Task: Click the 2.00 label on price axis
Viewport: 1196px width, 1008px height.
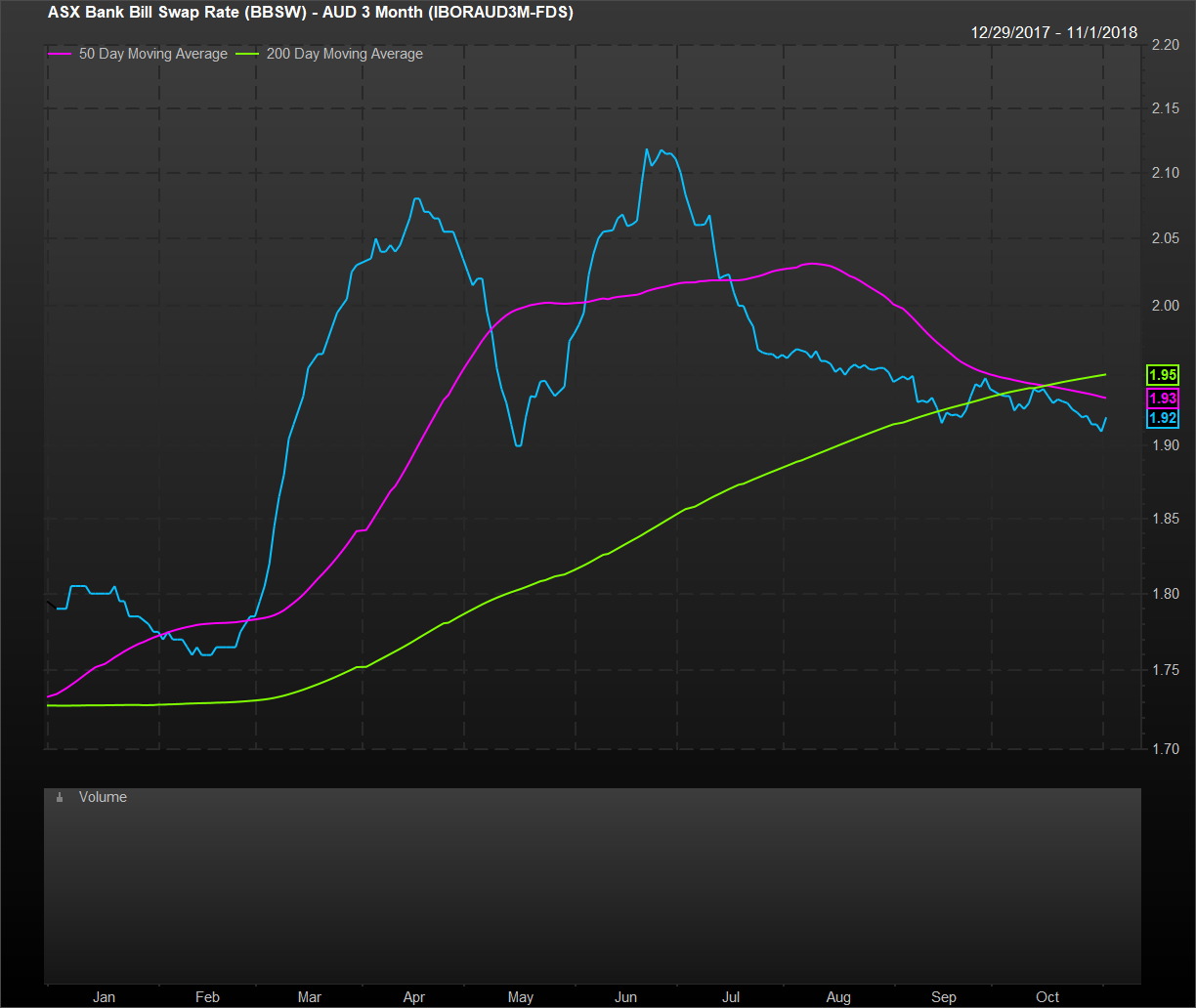Action: point(1165,306)
